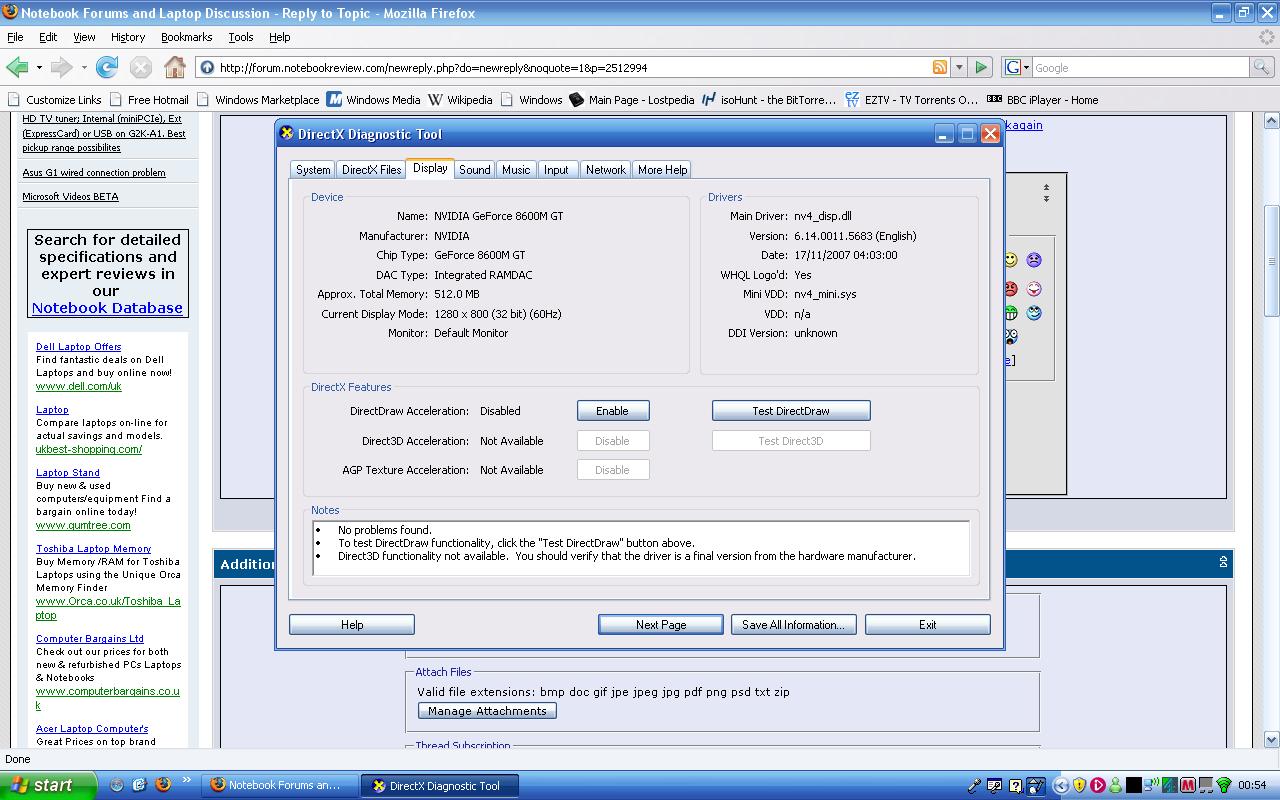Open Windows Media bookmark
1280x800 pixels.
373,100
